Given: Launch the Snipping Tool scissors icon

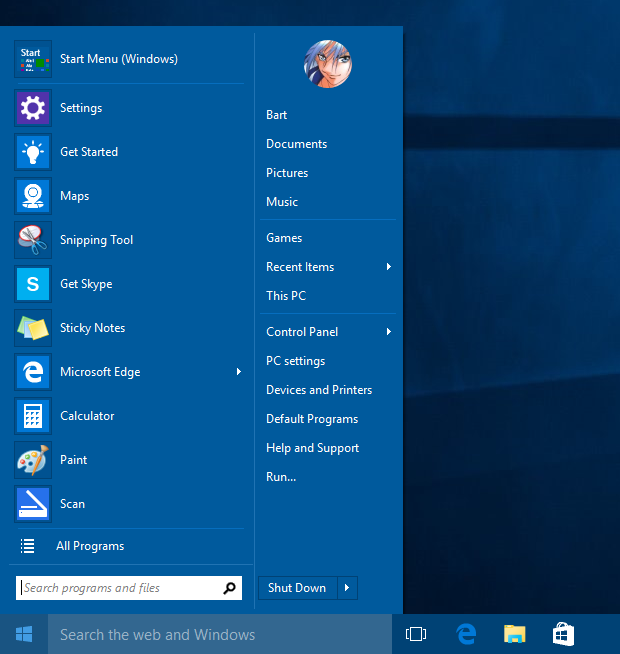Looking at the screenshot, I should pos(33,240).
